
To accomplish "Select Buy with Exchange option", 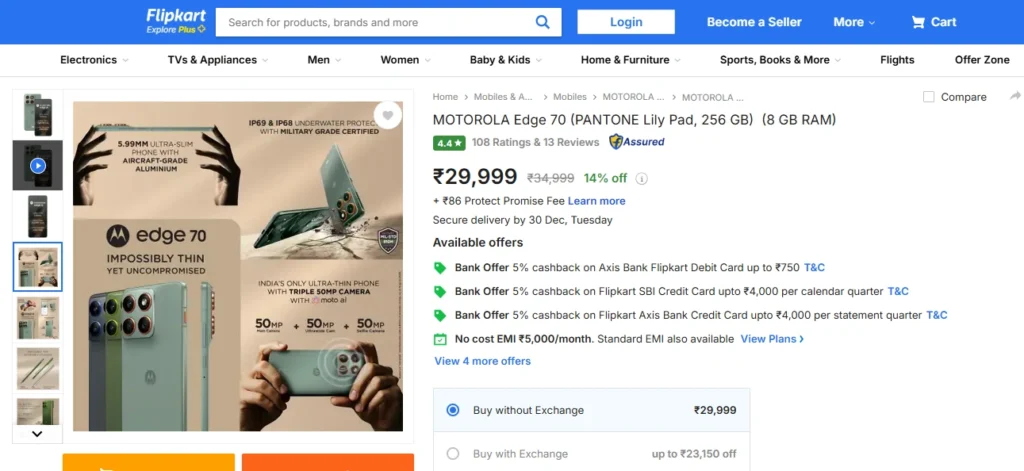I will (453, 454).
